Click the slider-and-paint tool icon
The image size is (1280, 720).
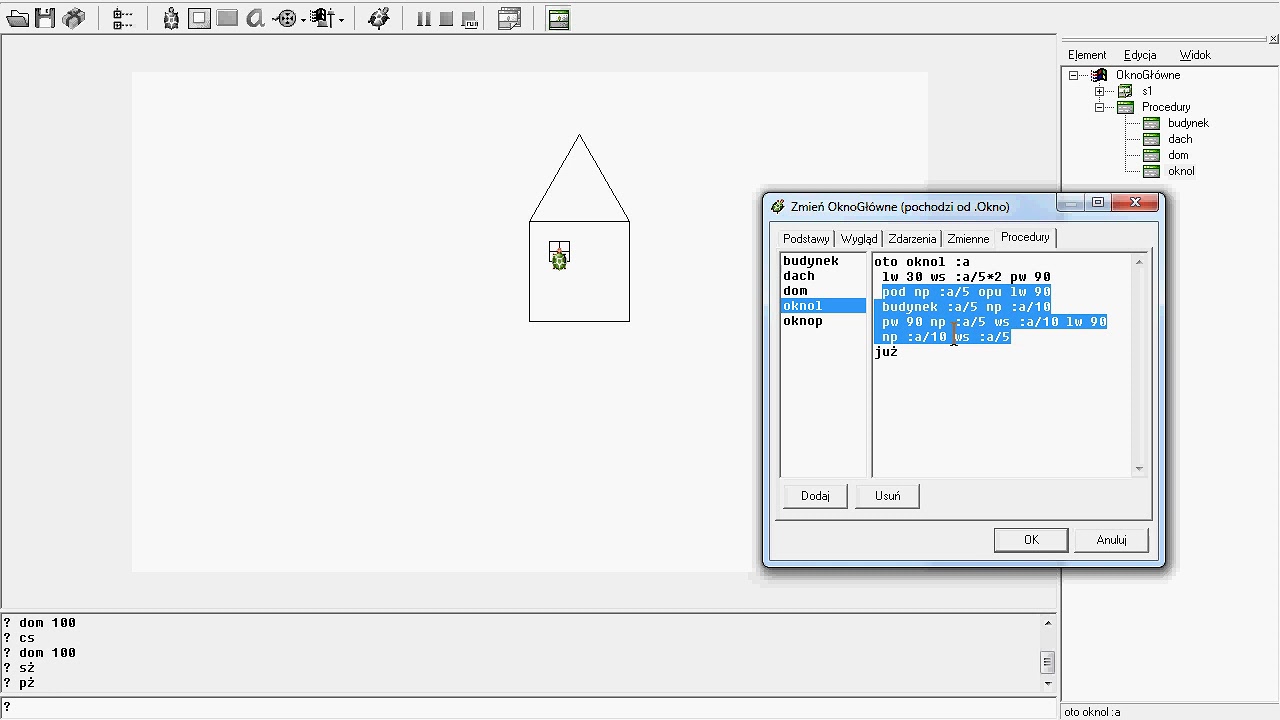pyautogui.click(x=321, y=18)
